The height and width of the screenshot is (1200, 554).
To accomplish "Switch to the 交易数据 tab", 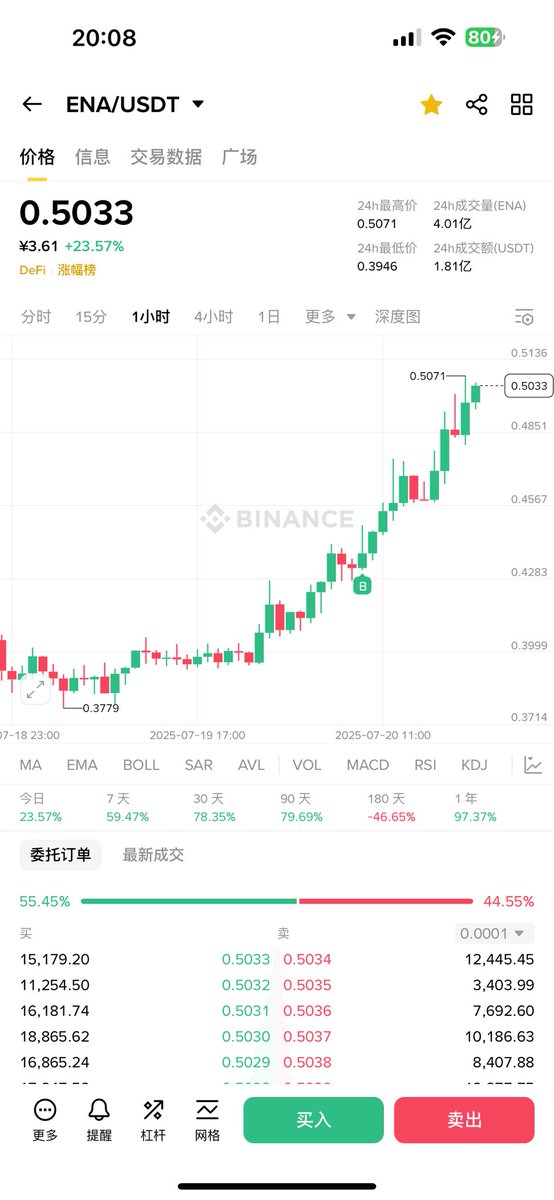I will click(166, 157).
